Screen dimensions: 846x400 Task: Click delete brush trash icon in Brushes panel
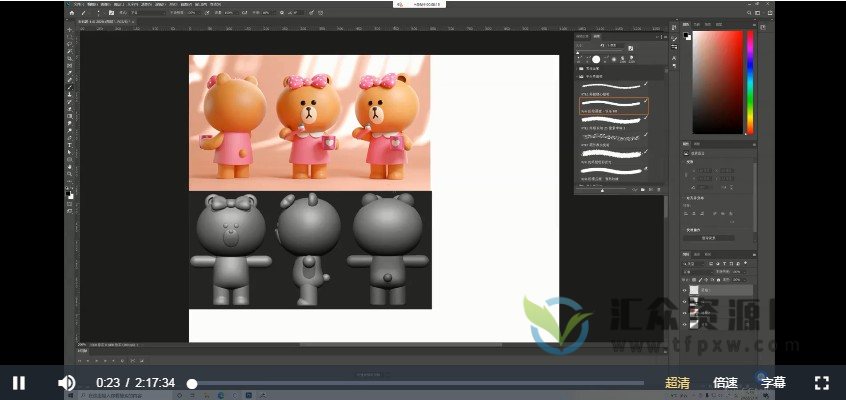pos(658,189)
